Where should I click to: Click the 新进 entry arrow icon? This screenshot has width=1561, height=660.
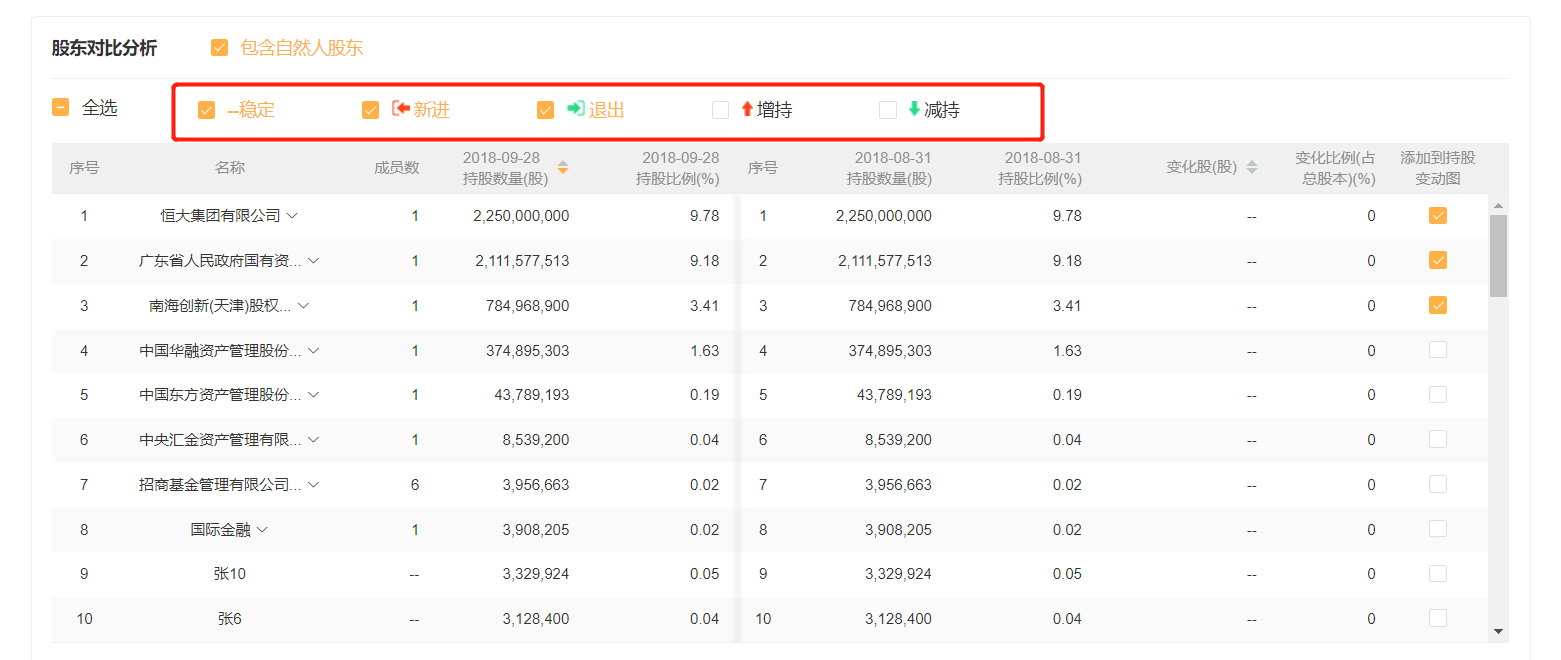(401, 109)
